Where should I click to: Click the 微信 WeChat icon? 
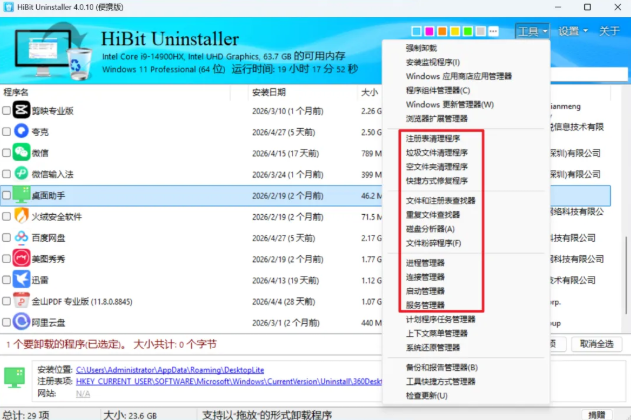pos(21,152)
